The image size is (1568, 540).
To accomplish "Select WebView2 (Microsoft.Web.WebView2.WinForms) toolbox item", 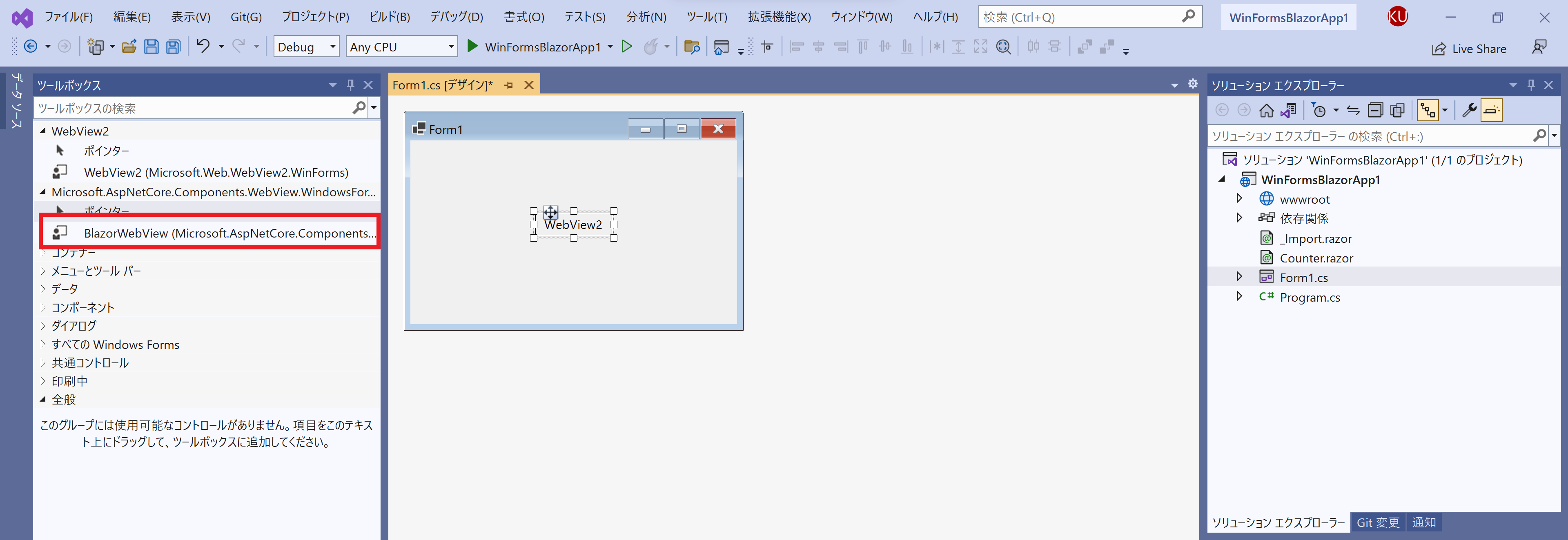I will coord(207,172).
